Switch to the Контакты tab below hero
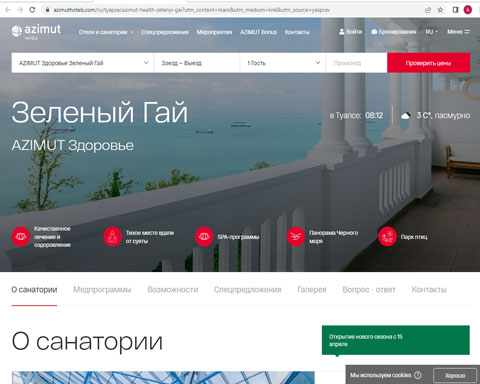The image size is (480, 384). tap(429, 290)
